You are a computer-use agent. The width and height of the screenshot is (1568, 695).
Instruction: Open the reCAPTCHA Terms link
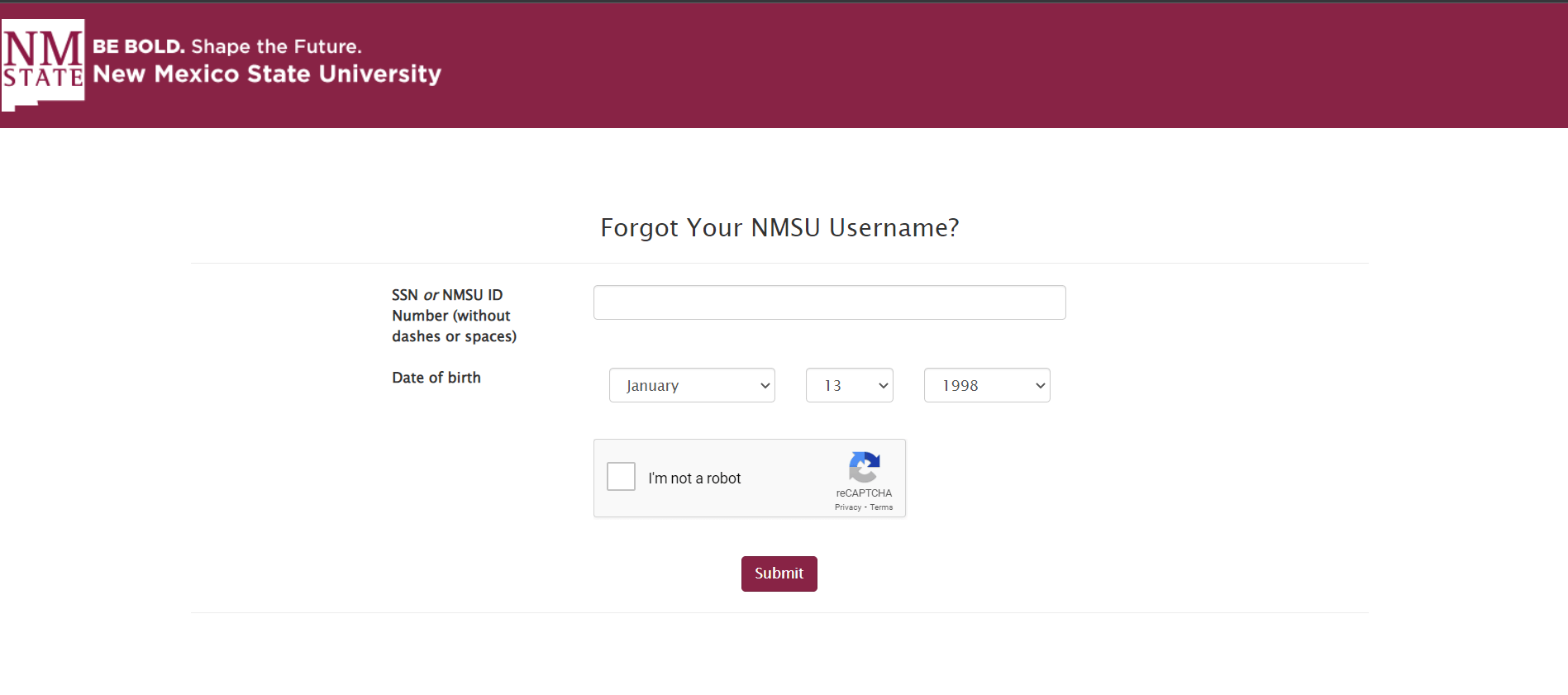(x=881, y=507)
